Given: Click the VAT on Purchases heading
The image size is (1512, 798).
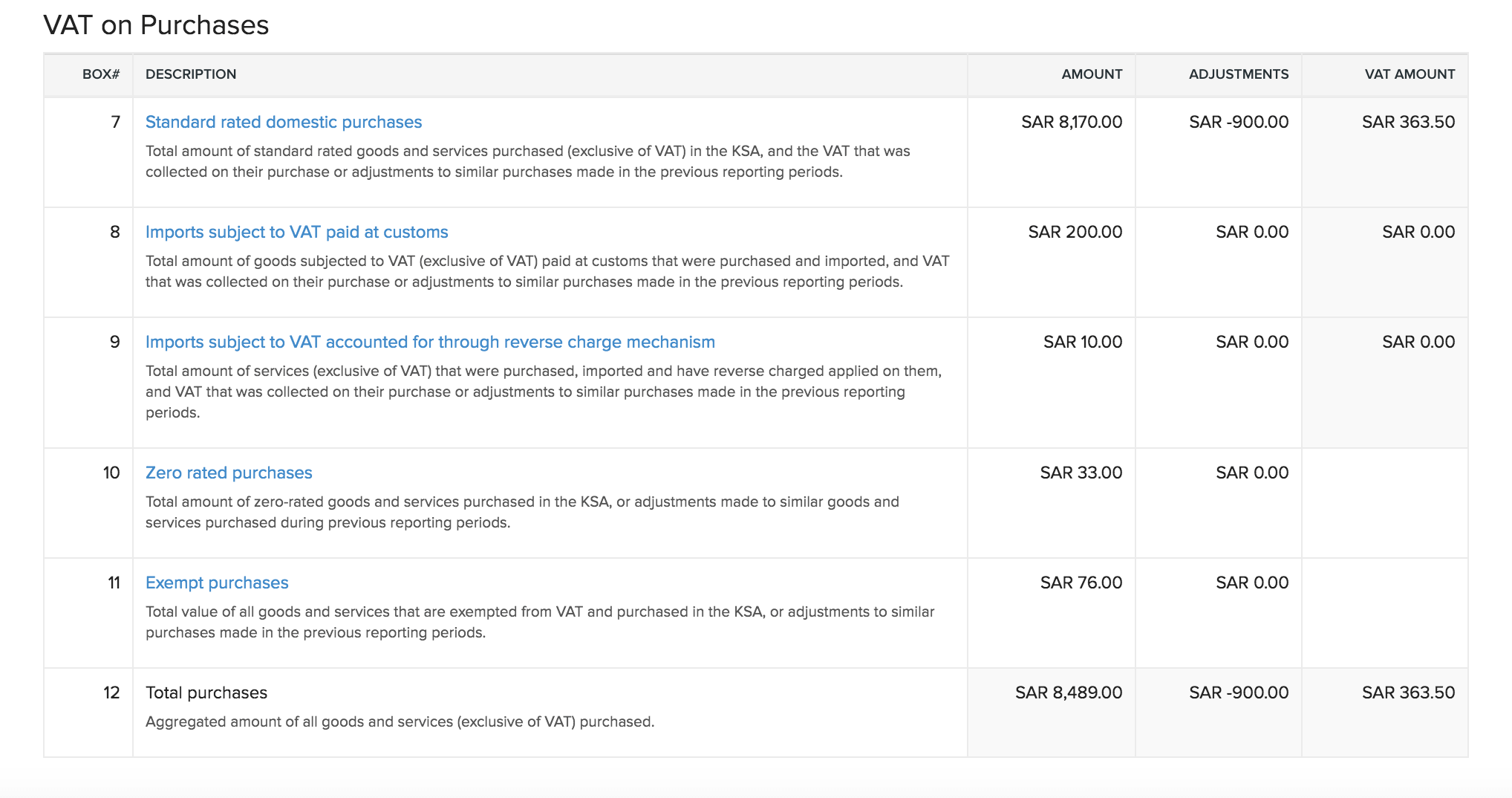Looking at the screenshot, I should pos(156,25).
